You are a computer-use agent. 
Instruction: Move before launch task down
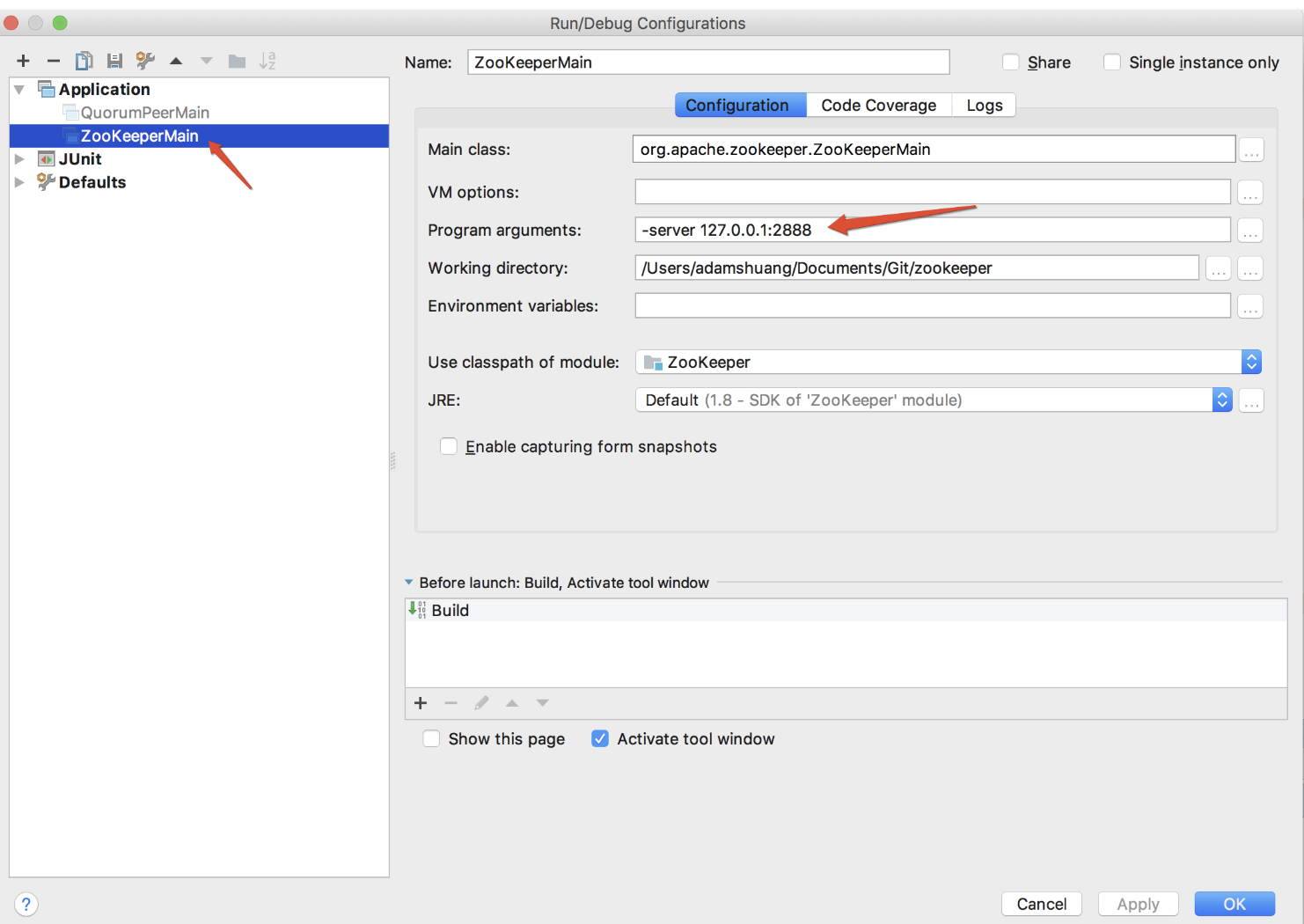point(543,703)
